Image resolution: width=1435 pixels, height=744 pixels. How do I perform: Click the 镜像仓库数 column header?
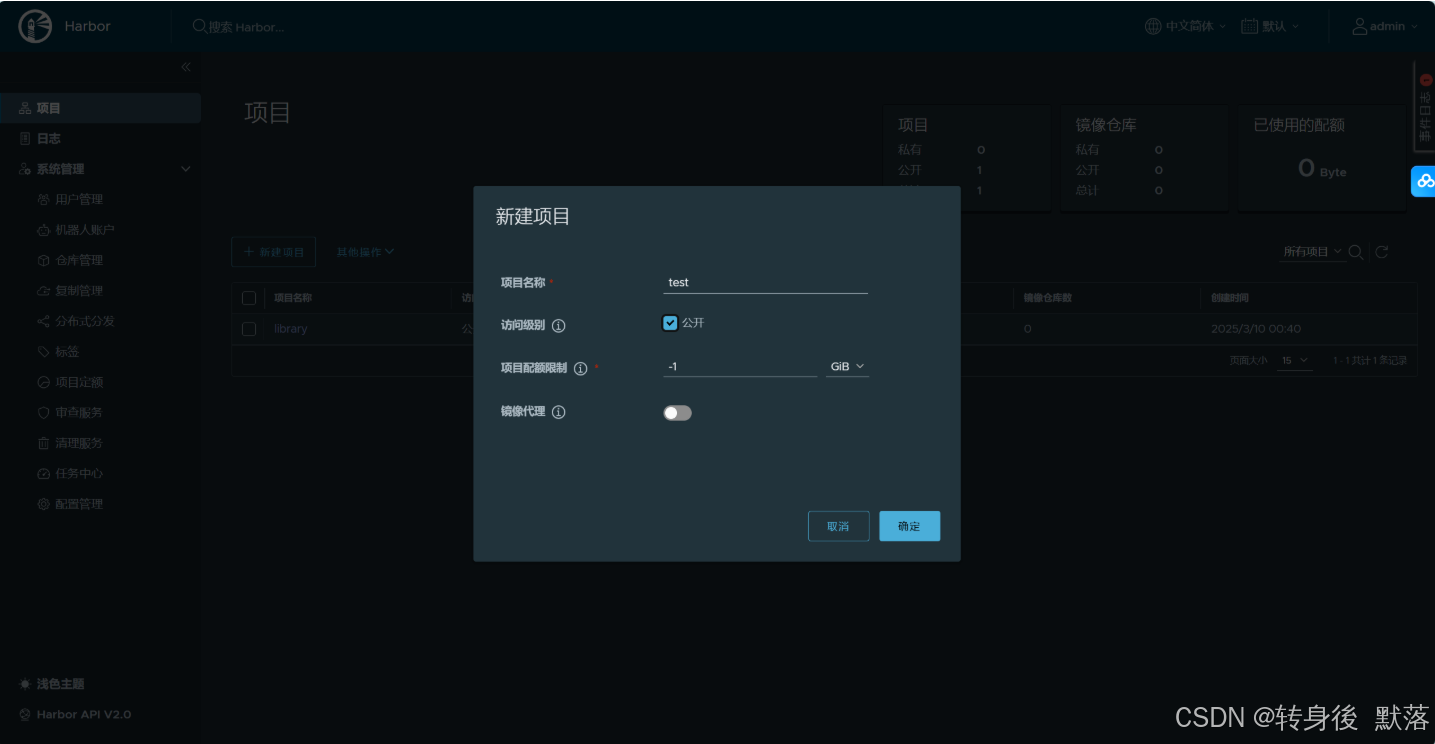click(1048, 298)
